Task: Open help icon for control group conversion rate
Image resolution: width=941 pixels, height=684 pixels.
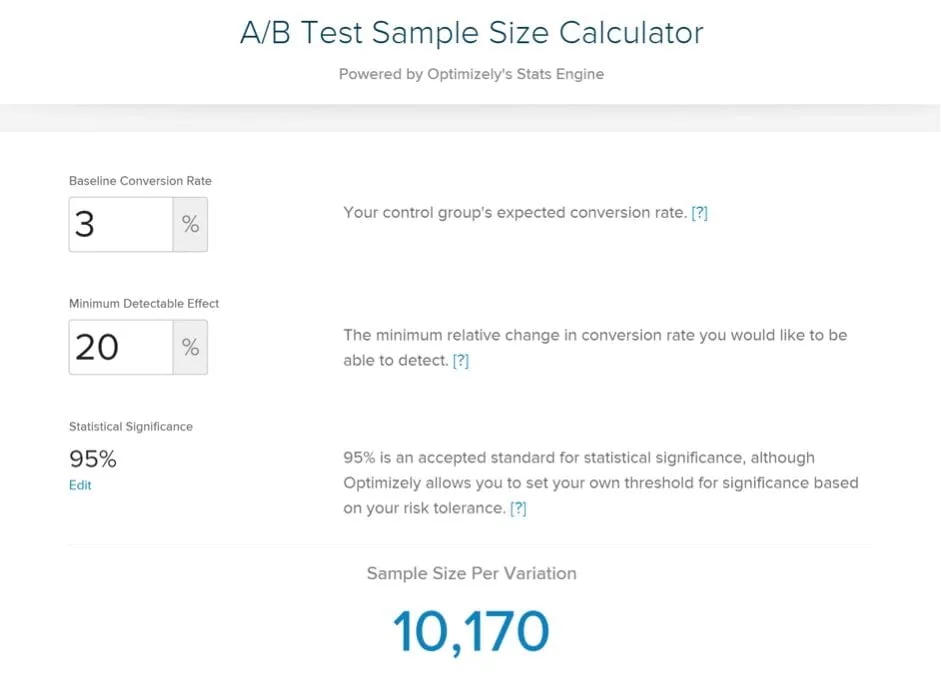Action: [x=699, y=213]
